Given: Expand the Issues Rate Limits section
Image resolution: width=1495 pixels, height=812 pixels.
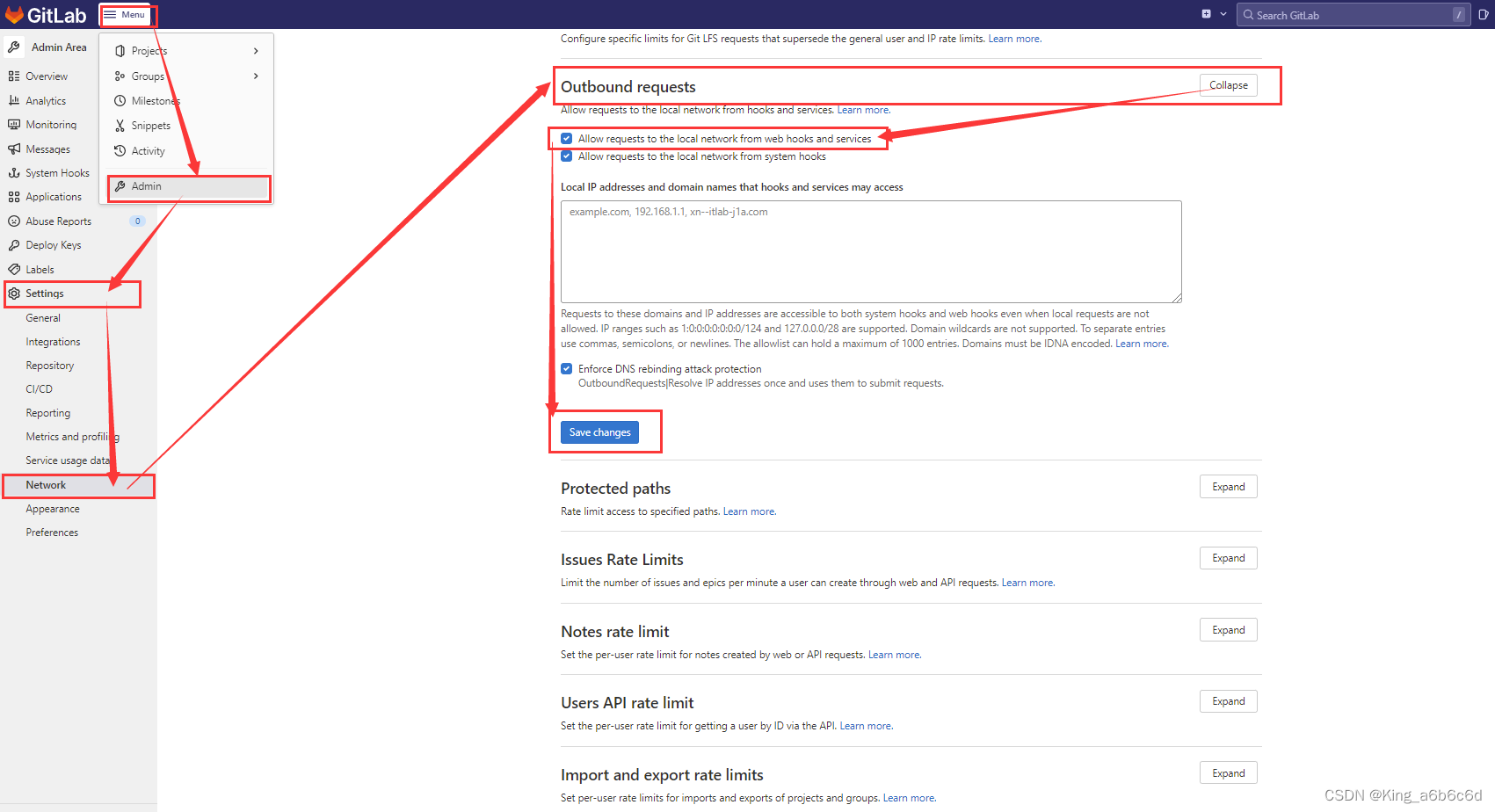Looking at the screenshot, I should [x=1228, y=558].
